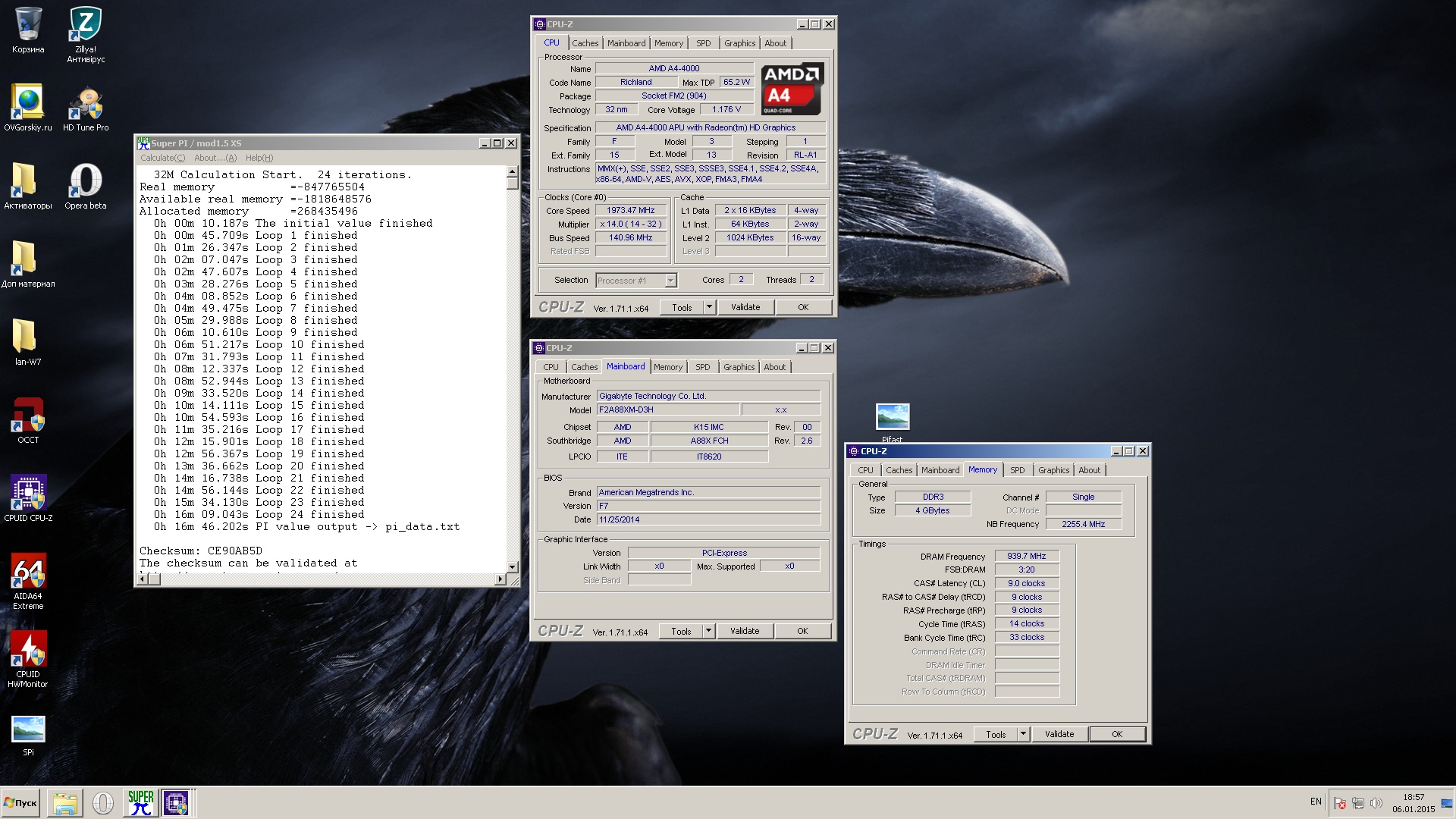Click the DRAM Frequency 939.7 MHz value
The image size is (1456, 819).
[1027, 556]
